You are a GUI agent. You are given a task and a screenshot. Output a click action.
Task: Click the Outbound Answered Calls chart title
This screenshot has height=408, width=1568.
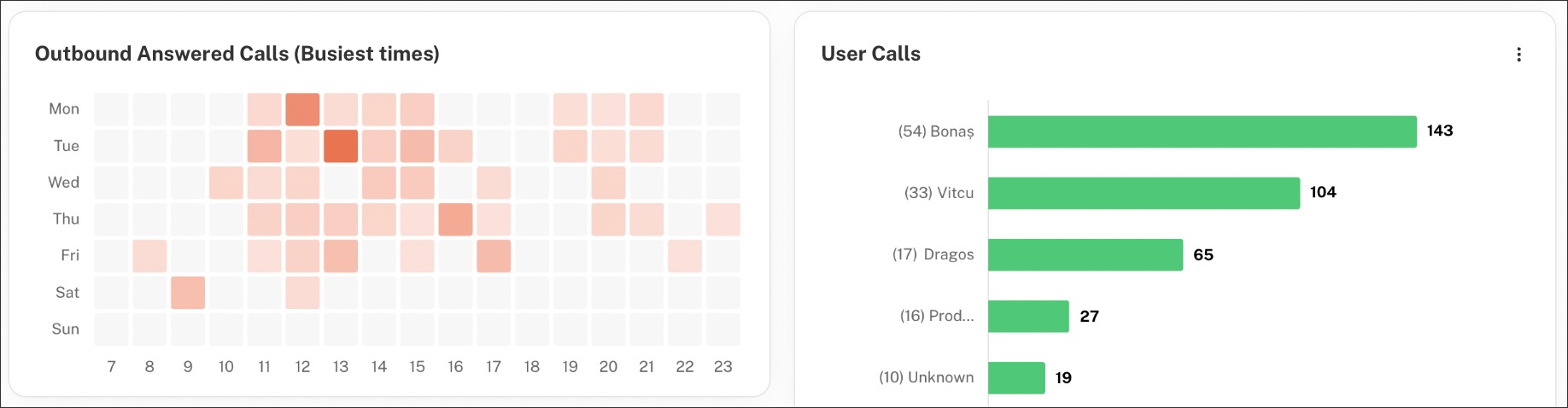point(237,54)
